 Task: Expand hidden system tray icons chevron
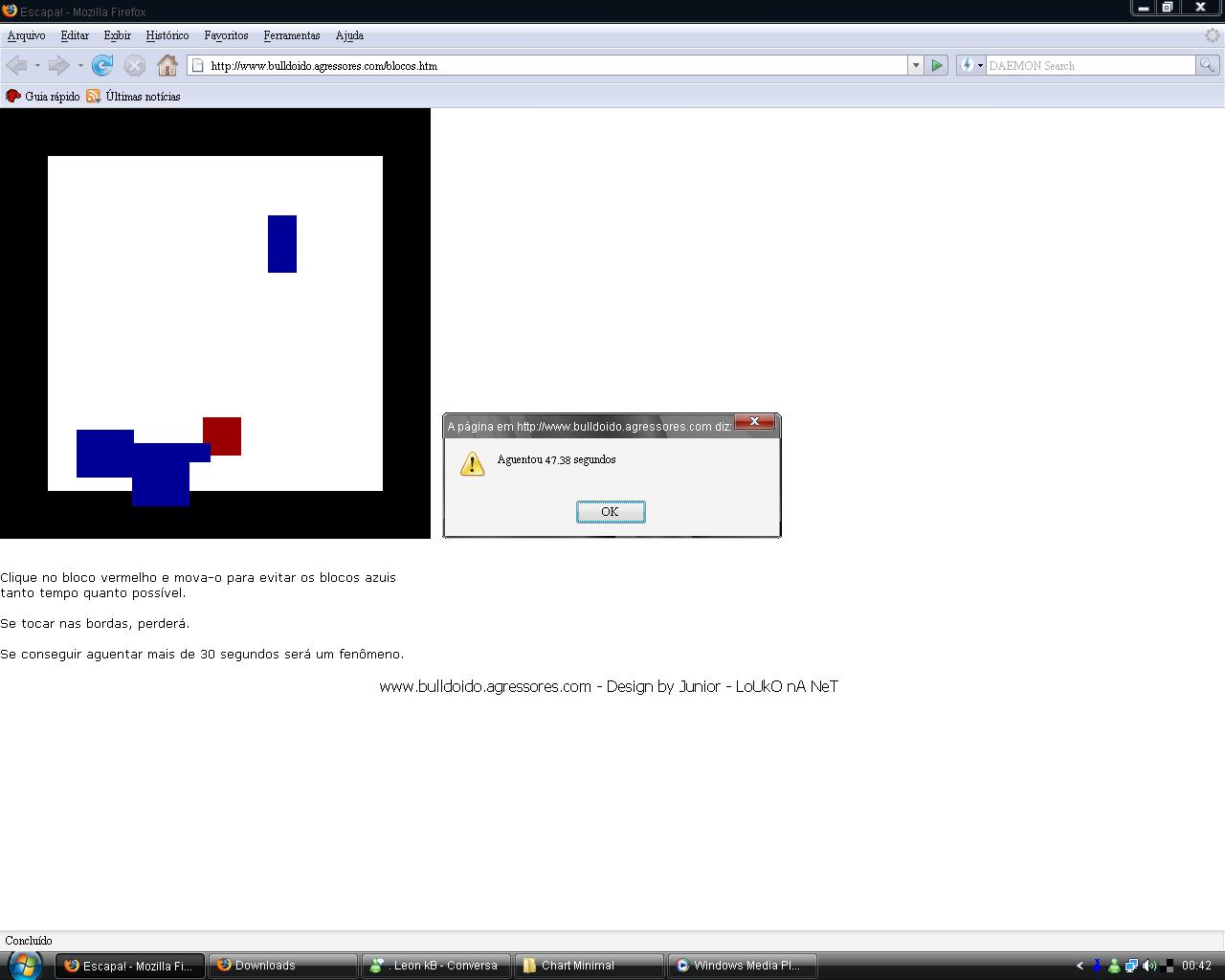click(x=1080, y=966)
